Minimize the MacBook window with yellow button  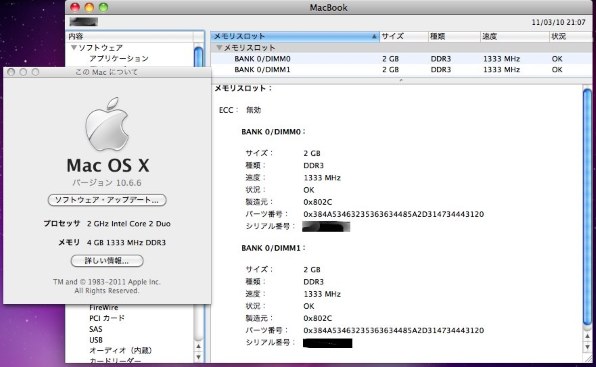89,7
